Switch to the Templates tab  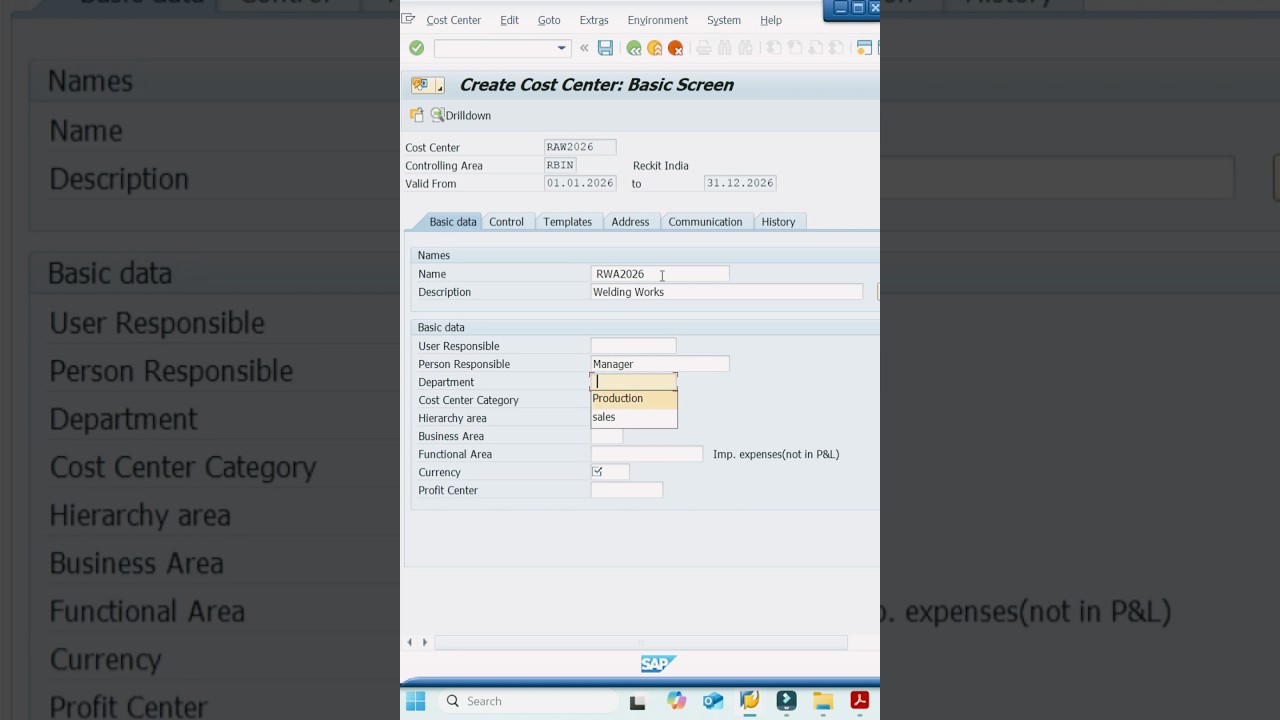(x=568, y=222)
